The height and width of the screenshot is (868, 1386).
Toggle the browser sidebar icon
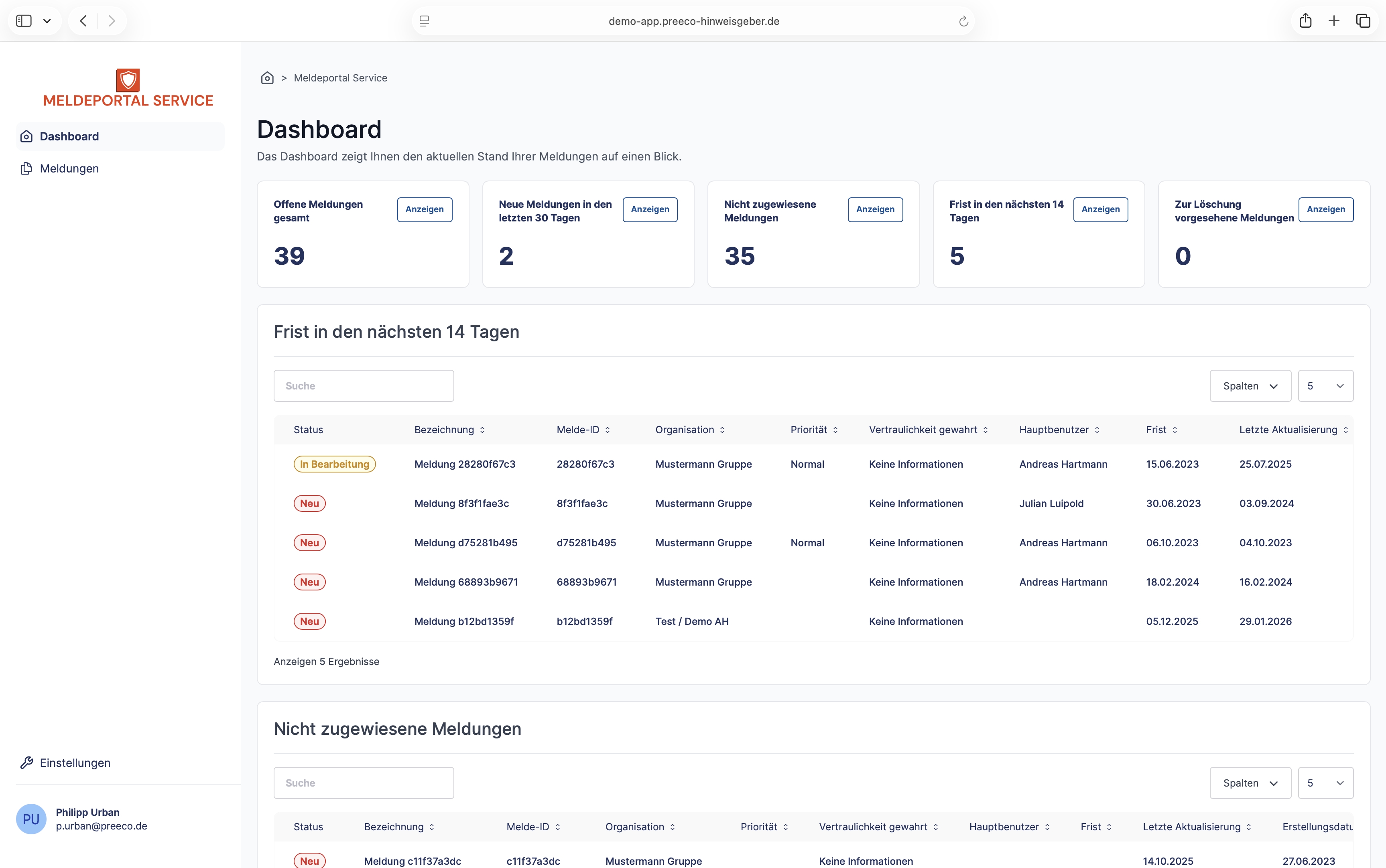point(24,21)
